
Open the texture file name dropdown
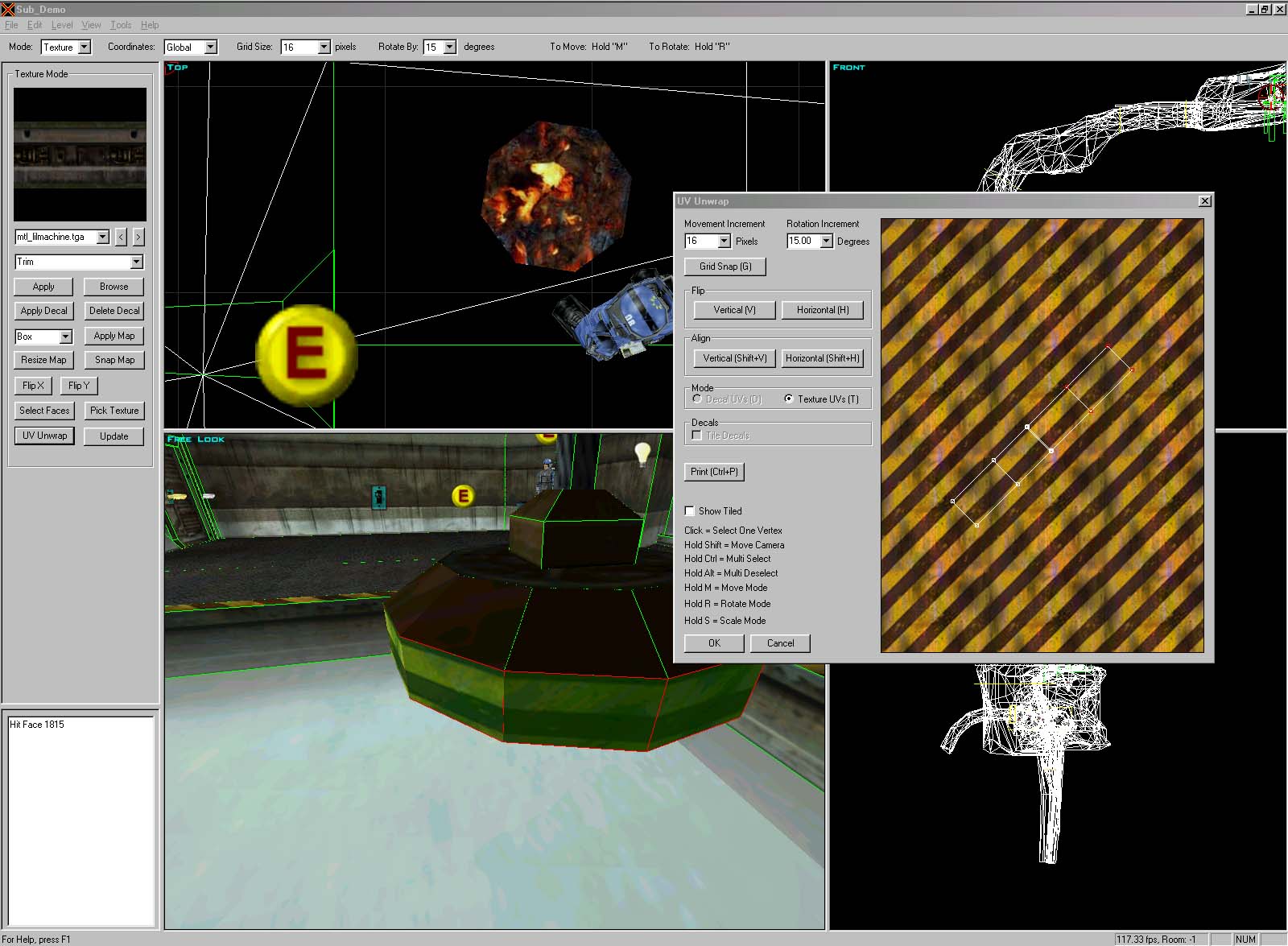pos(102,237)
